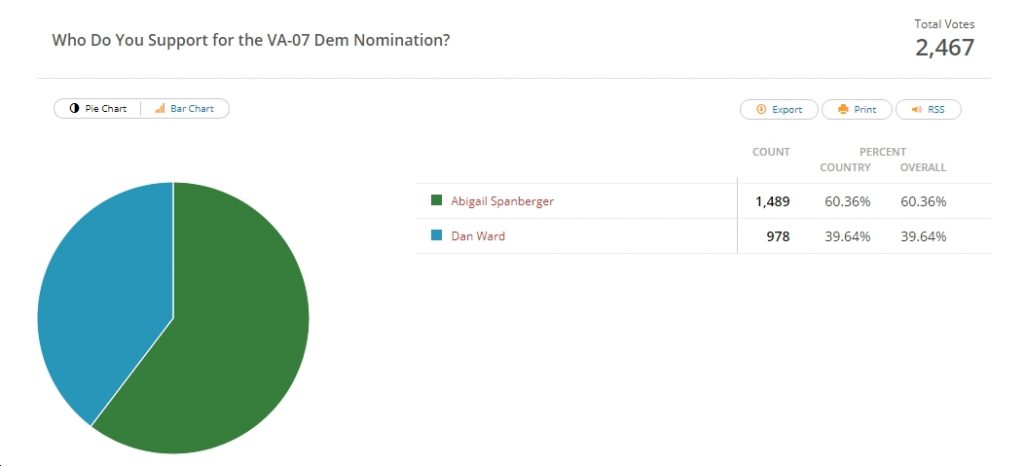
Task: Select the blue pie chart slice
Action: (98, 294)
